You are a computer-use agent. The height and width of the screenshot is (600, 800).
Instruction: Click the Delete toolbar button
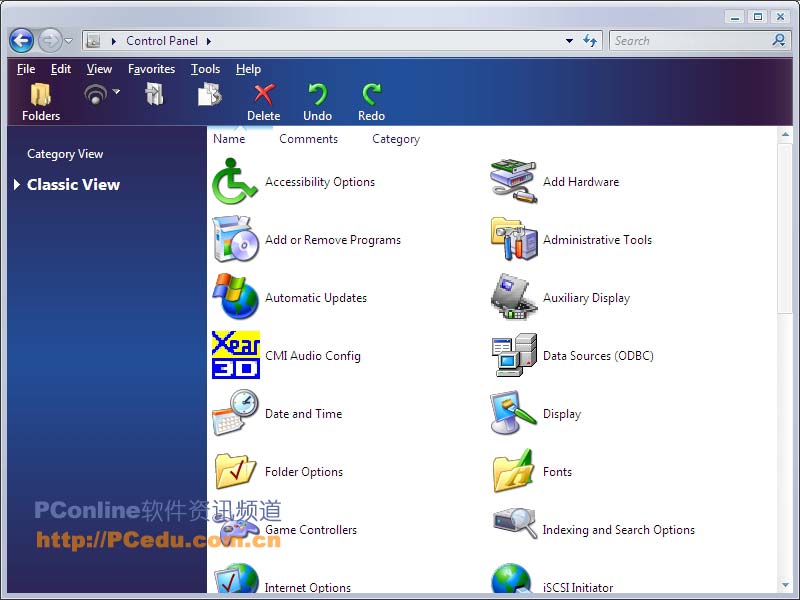(264, 103)
